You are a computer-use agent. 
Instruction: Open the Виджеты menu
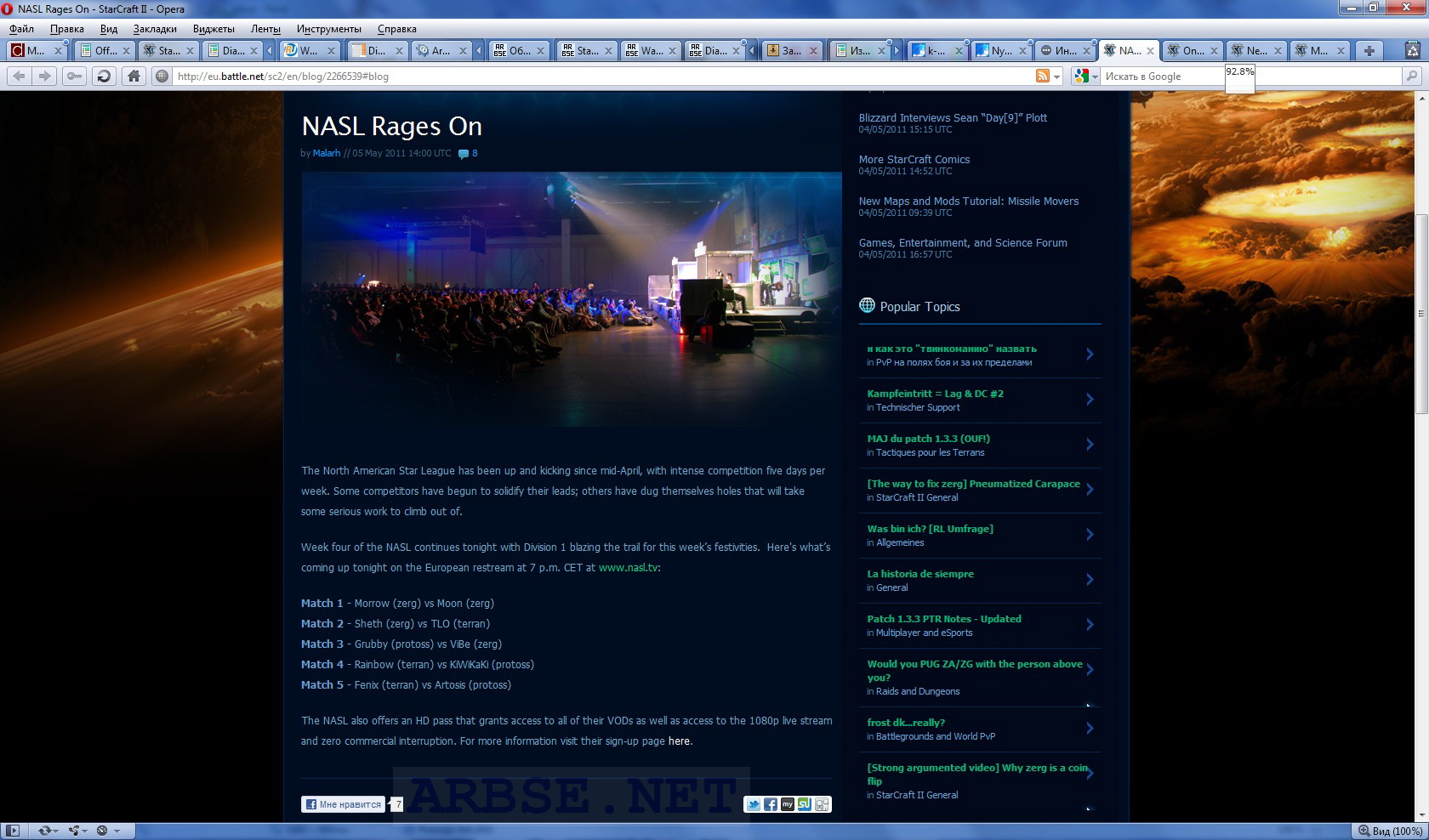click(213, 29)
